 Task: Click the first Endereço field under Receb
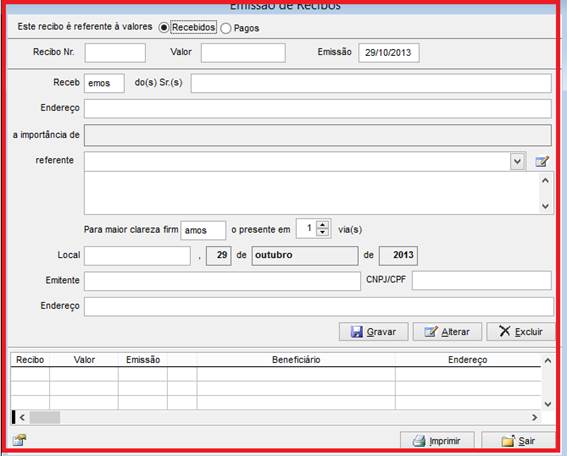(317, 108)
